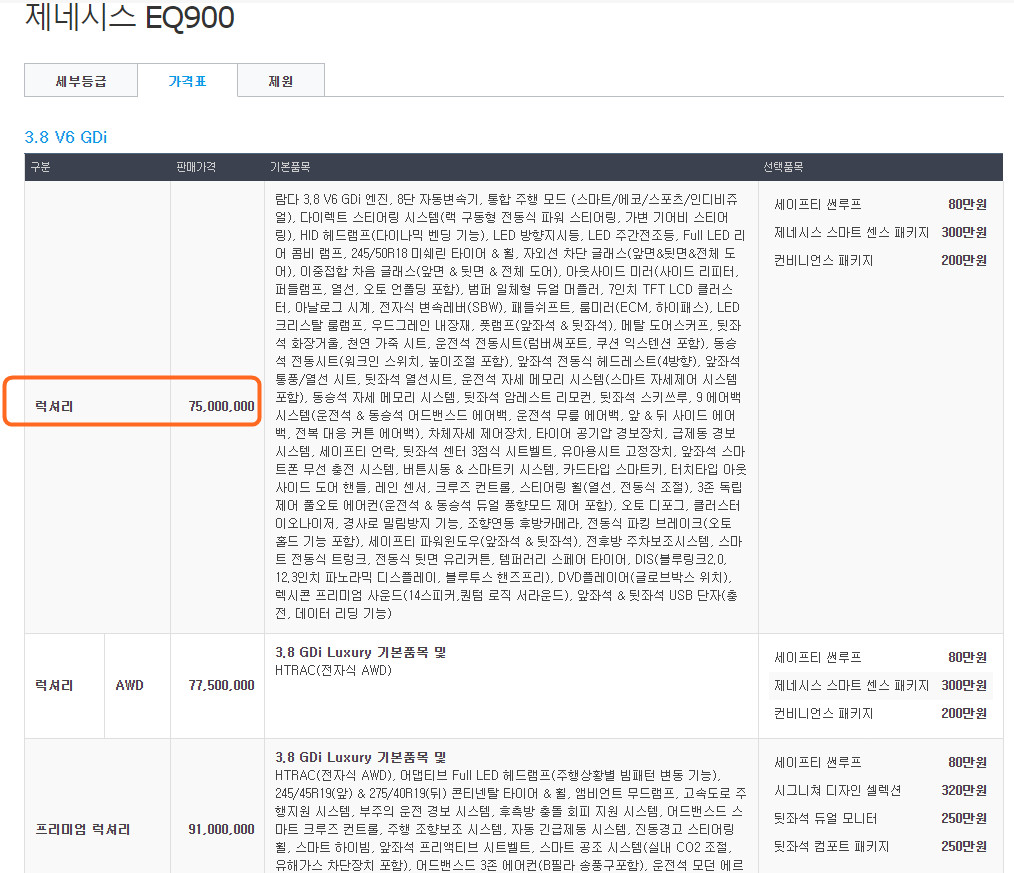The height and width of the screenshot is (873, 1014).
Task: Select the 가격표 tab
Action: click(x=188, y=81)
